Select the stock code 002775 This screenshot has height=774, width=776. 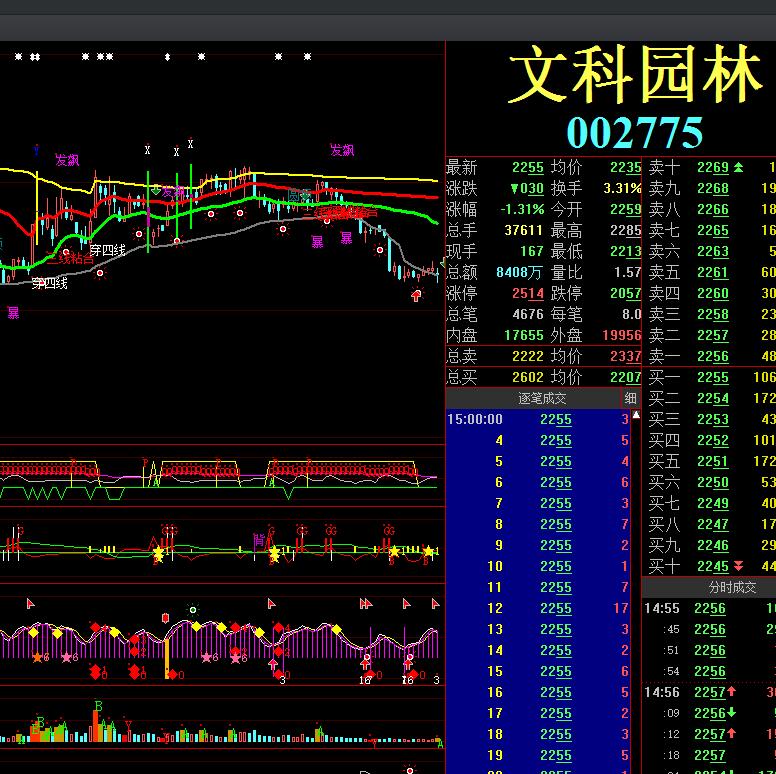click(634, 133)
